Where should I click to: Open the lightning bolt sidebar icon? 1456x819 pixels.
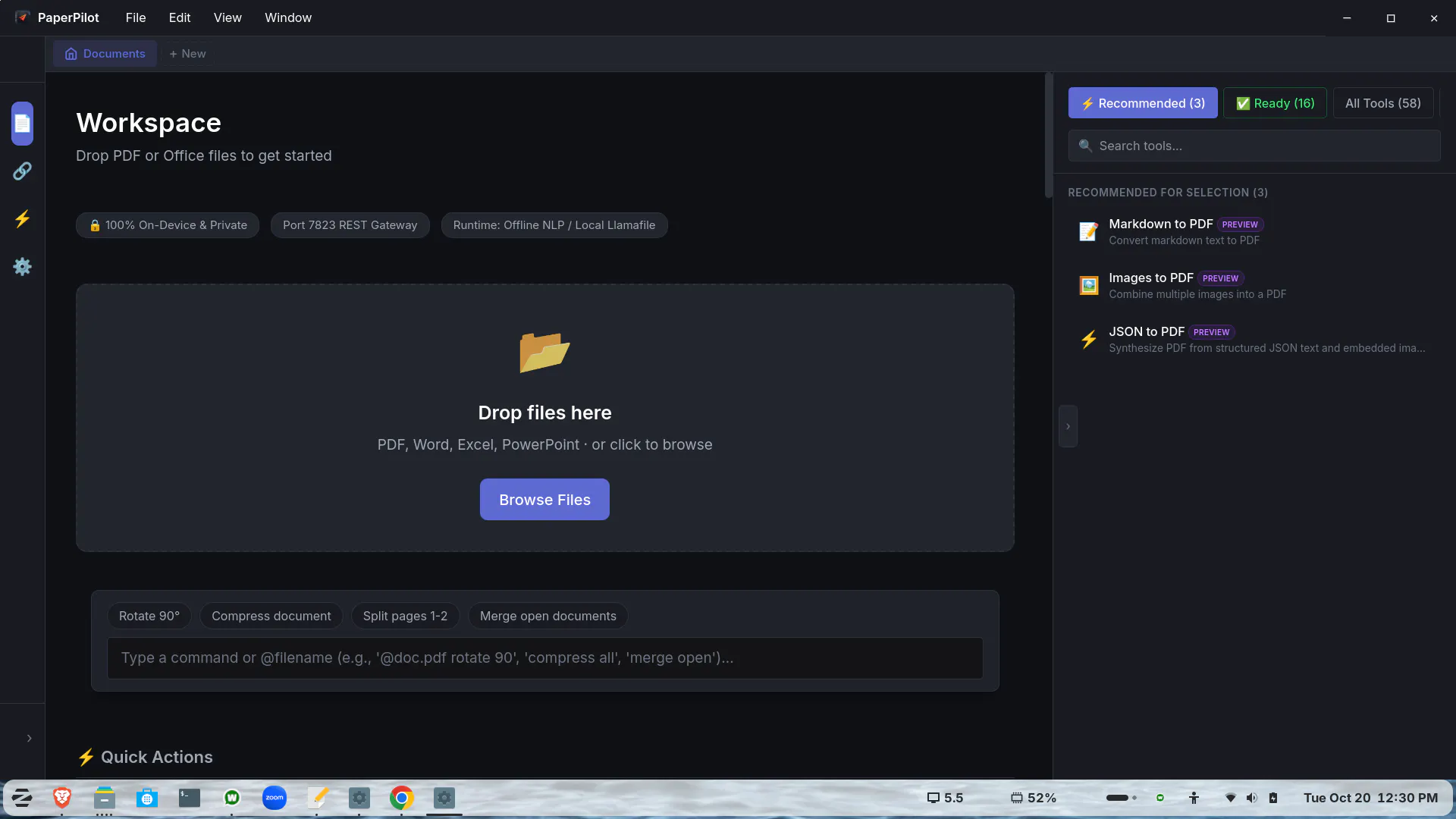tap(22, 219)
